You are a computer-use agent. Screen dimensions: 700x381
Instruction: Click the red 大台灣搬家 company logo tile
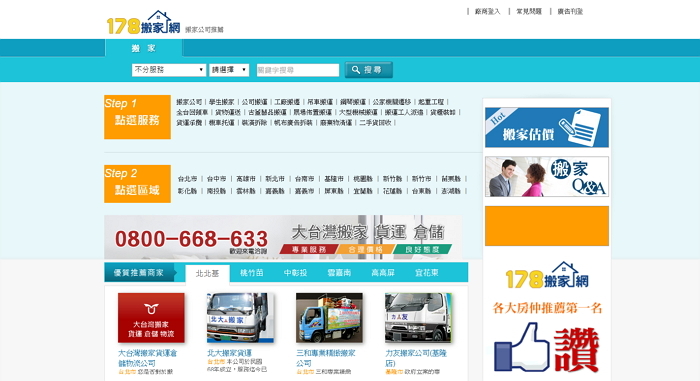151,318
